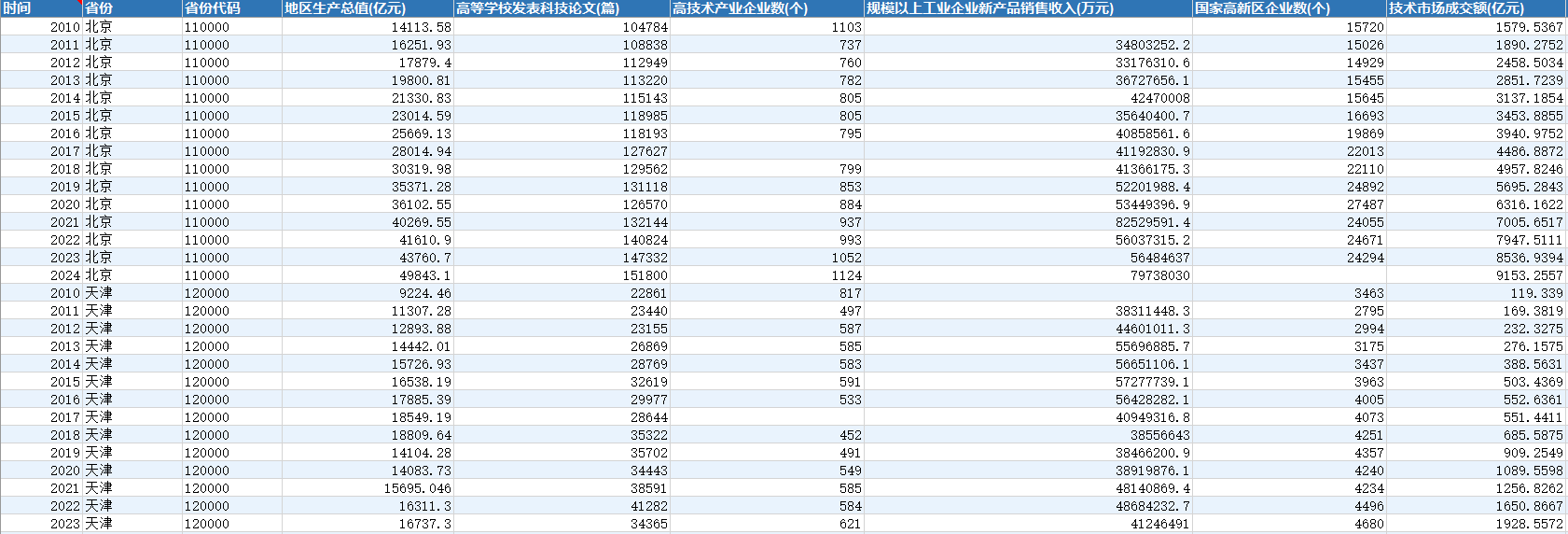Click the first 天津 row's year cell 2010

pos(41,293)
